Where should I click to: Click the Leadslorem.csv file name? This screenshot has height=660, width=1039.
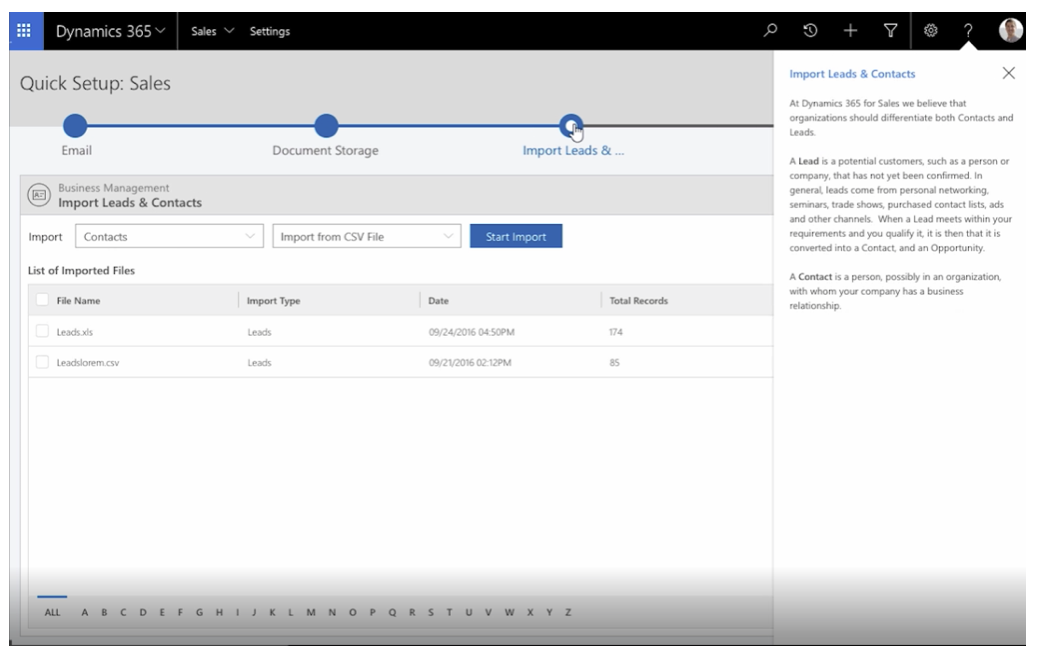point(87,362)
